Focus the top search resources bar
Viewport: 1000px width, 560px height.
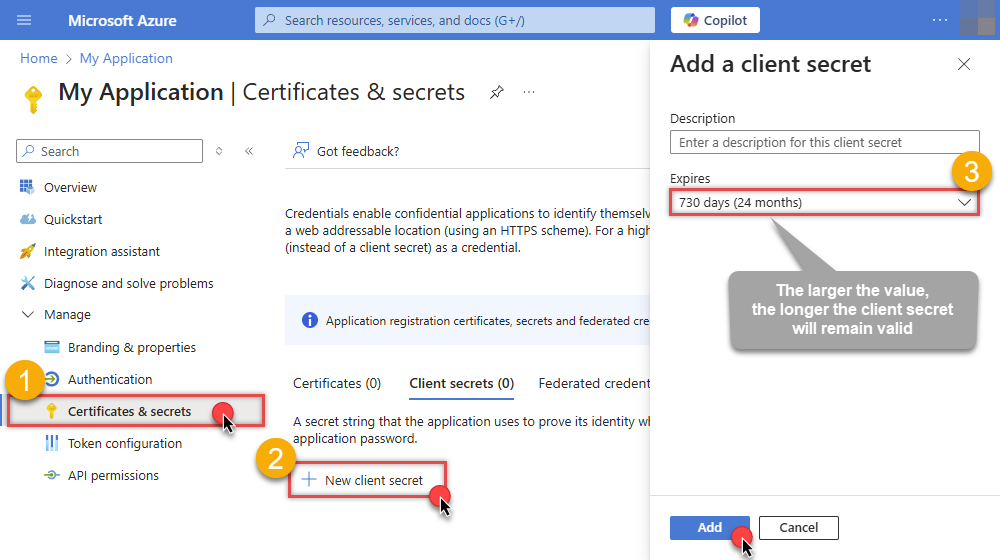455,20
